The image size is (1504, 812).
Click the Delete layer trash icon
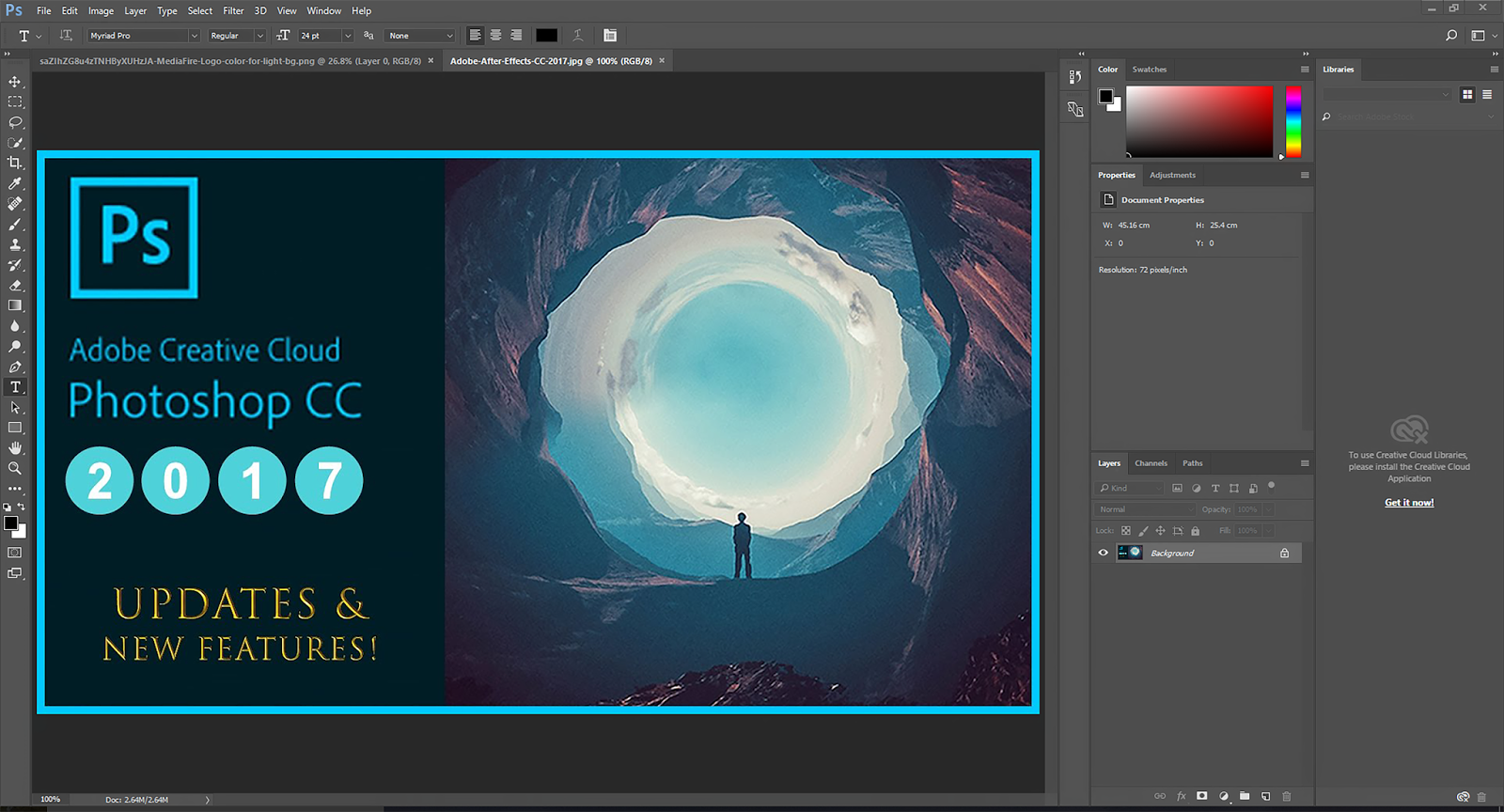point(1287,796)
